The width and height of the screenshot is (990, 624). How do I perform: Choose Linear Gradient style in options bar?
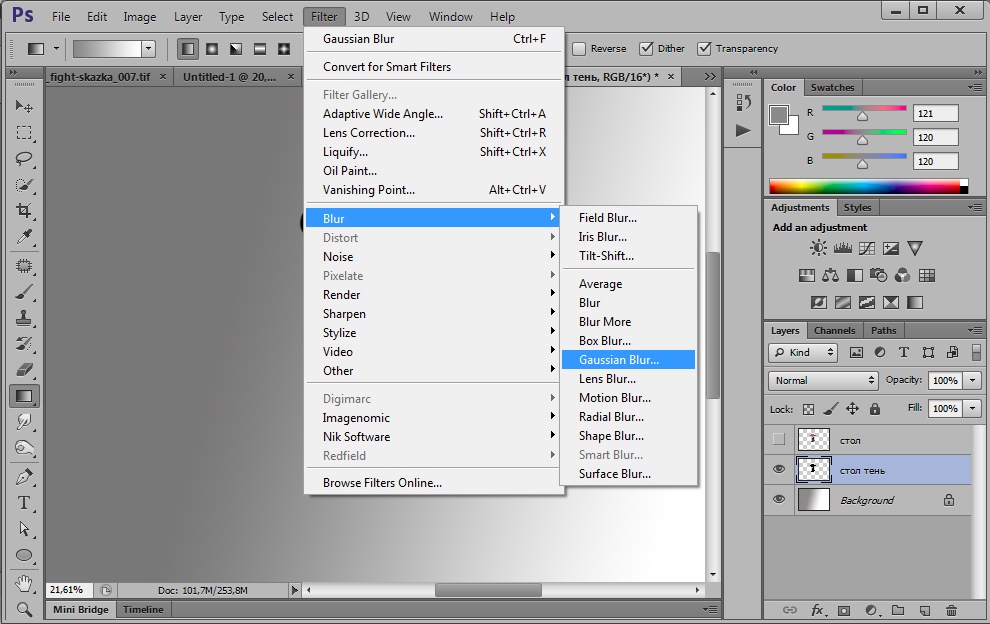(x=188, y=49)
